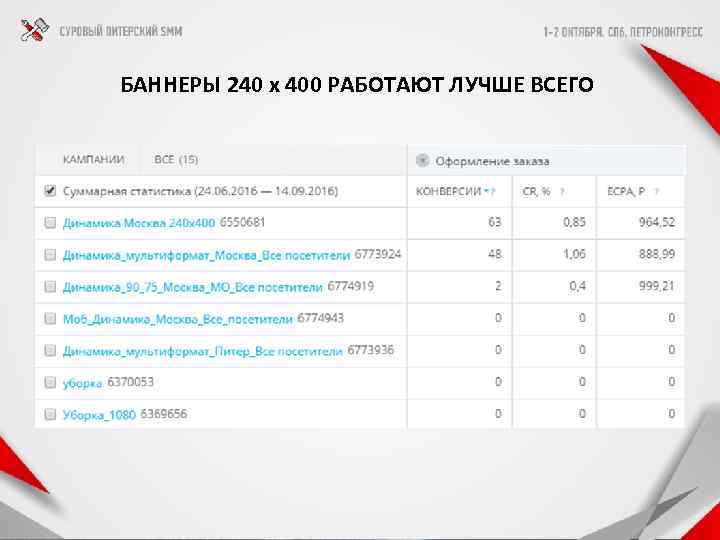Image resolution: width=720 pixels, height=540 pixels.
Task: Click the БАННЕРЫ 240 x 400 slide title
Action: point(357,85)
